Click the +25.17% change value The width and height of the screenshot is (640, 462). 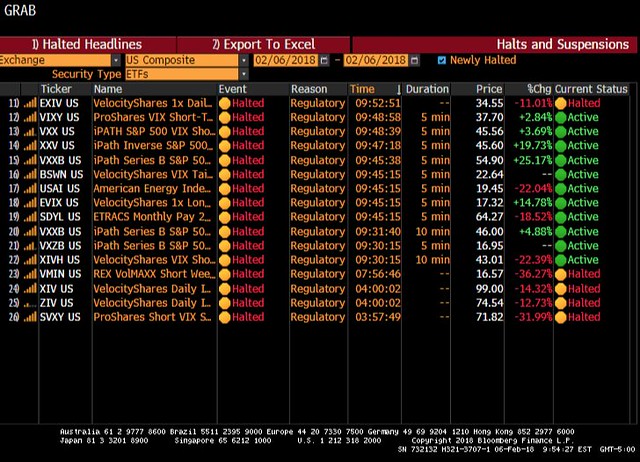pyautogui.click(x=533, y=160)
